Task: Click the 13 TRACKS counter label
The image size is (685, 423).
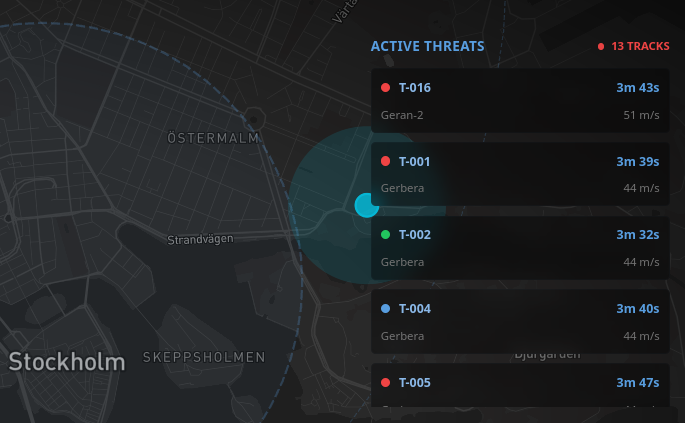Action: [x=640, y=46]
